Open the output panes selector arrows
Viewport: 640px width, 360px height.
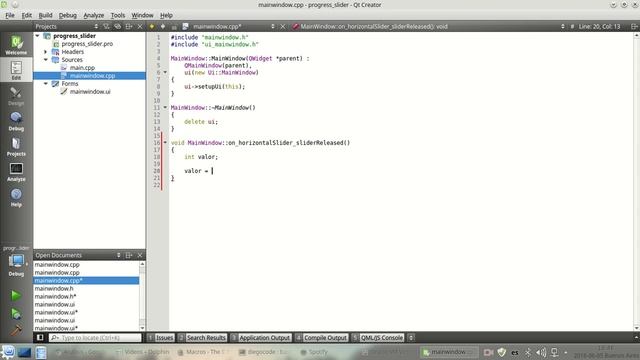411,338
